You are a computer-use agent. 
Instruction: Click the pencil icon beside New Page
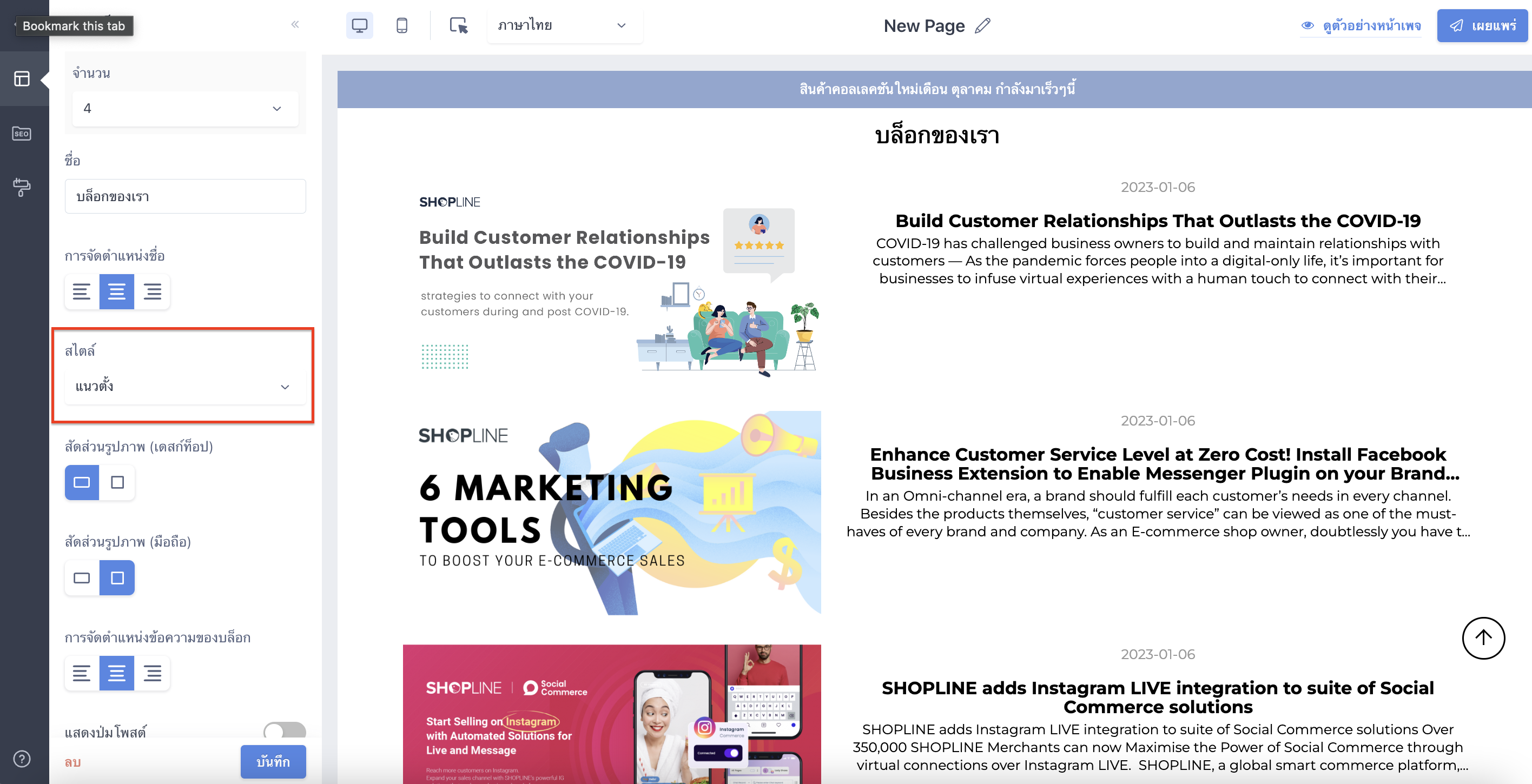983,25
